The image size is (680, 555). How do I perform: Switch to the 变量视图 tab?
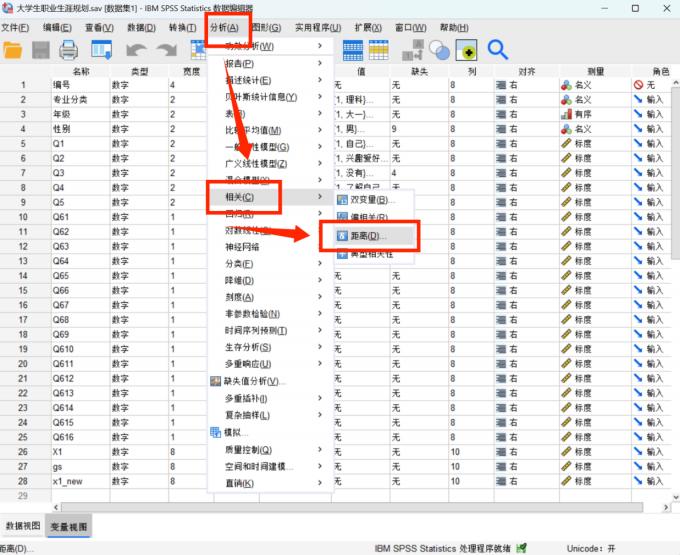click(69, 525)
